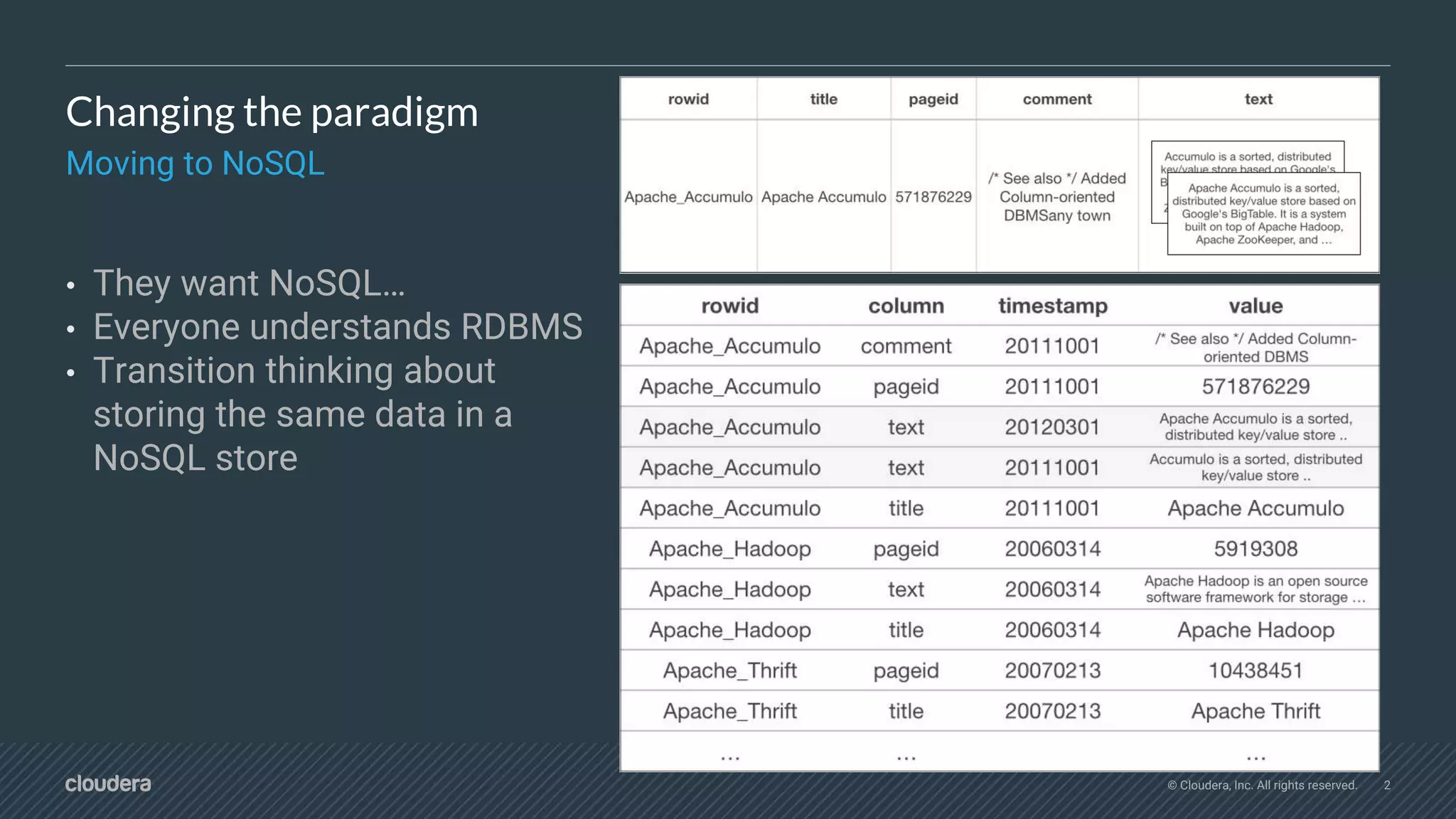Screen dimensions: 1456x819
Task: Click the Cloudera copyright notice text
Action: click(x=1262, y=785)
